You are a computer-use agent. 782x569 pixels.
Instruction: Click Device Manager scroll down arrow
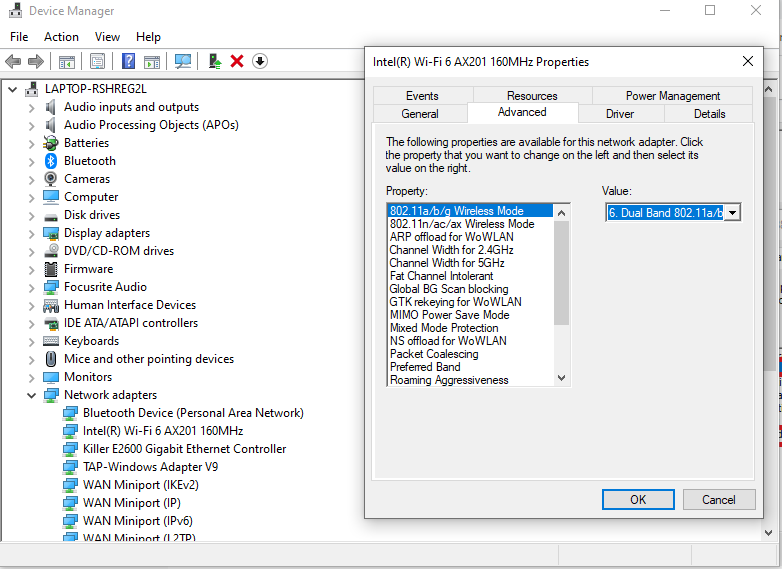(769, 533)
